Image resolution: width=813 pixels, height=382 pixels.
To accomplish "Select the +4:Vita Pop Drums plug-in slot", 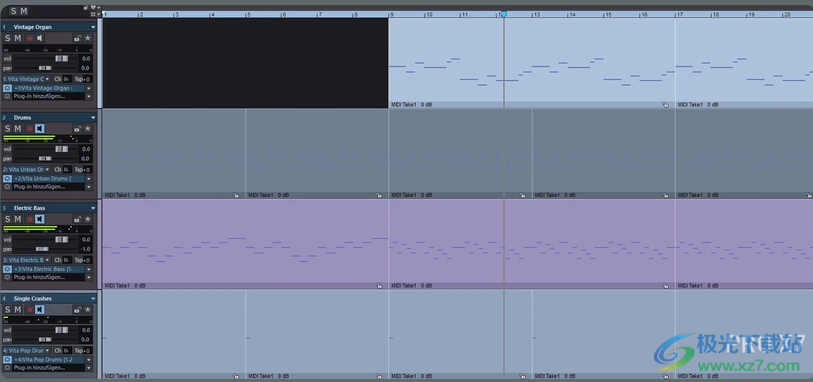I will coord(48,360).
